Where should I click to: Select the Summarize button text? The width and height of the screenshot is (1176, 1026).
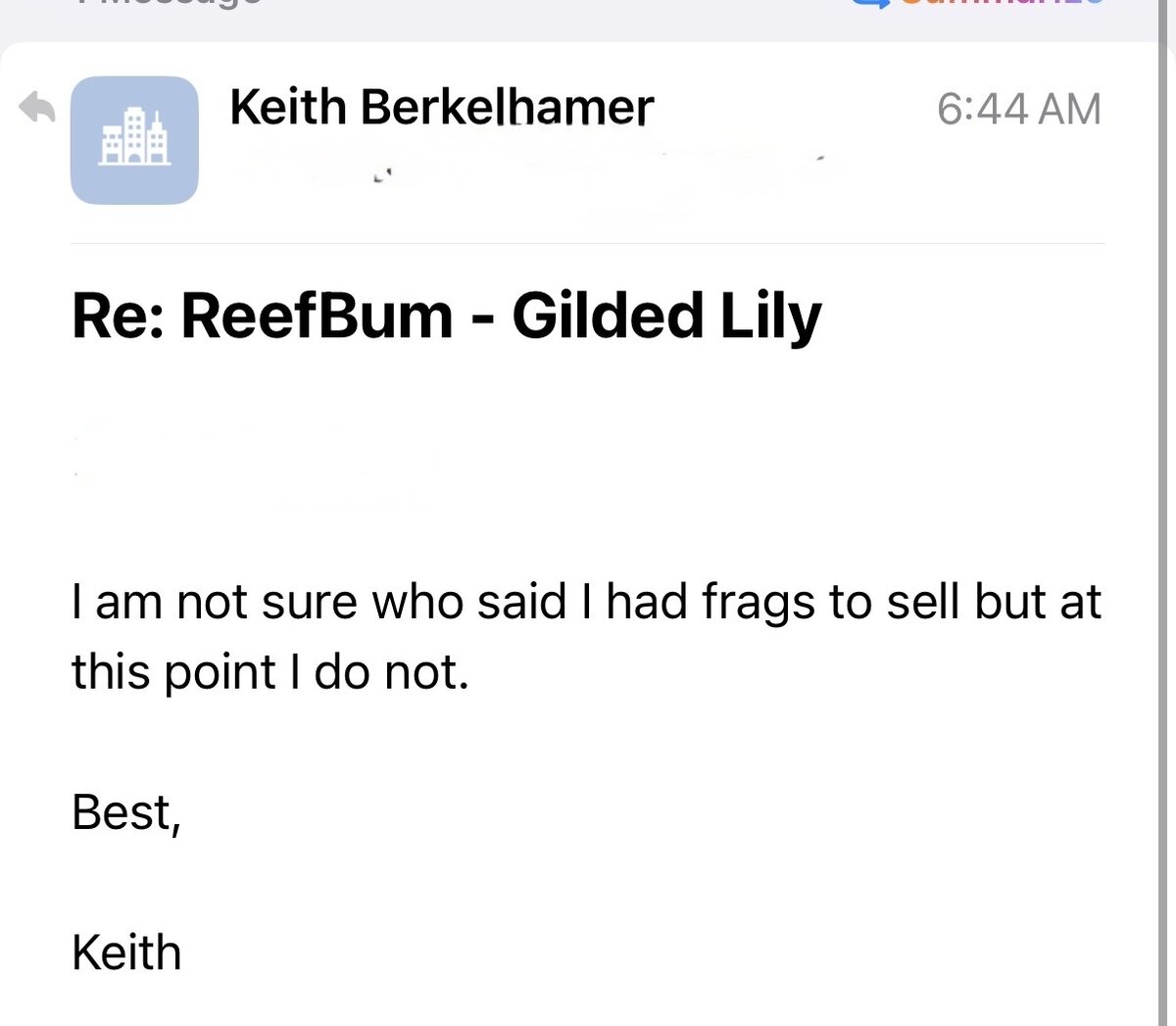click(x=1002, y=3)
